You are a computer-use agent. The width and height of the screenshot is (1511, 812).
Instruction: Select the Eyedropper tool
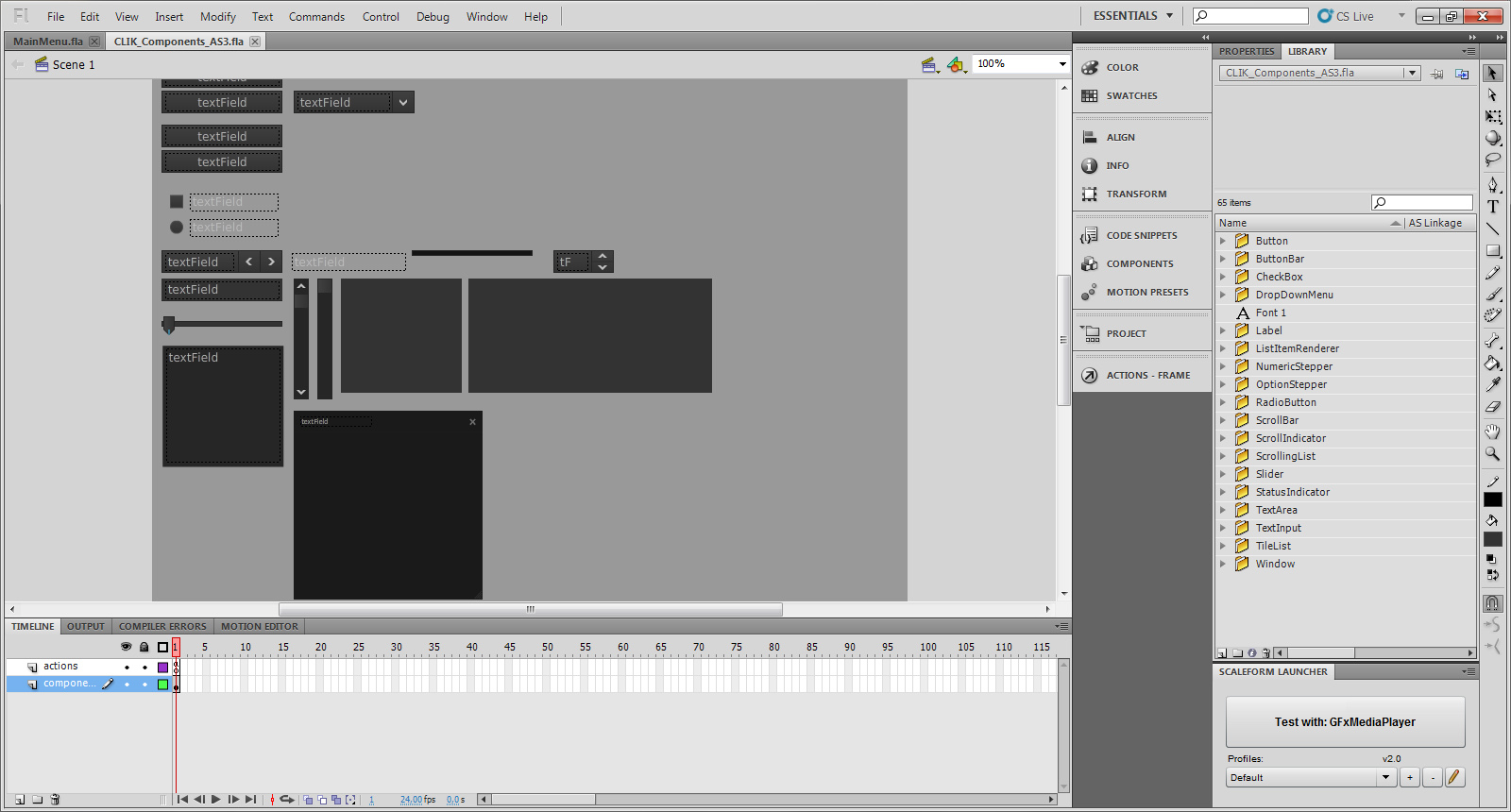pos(1492,384)
